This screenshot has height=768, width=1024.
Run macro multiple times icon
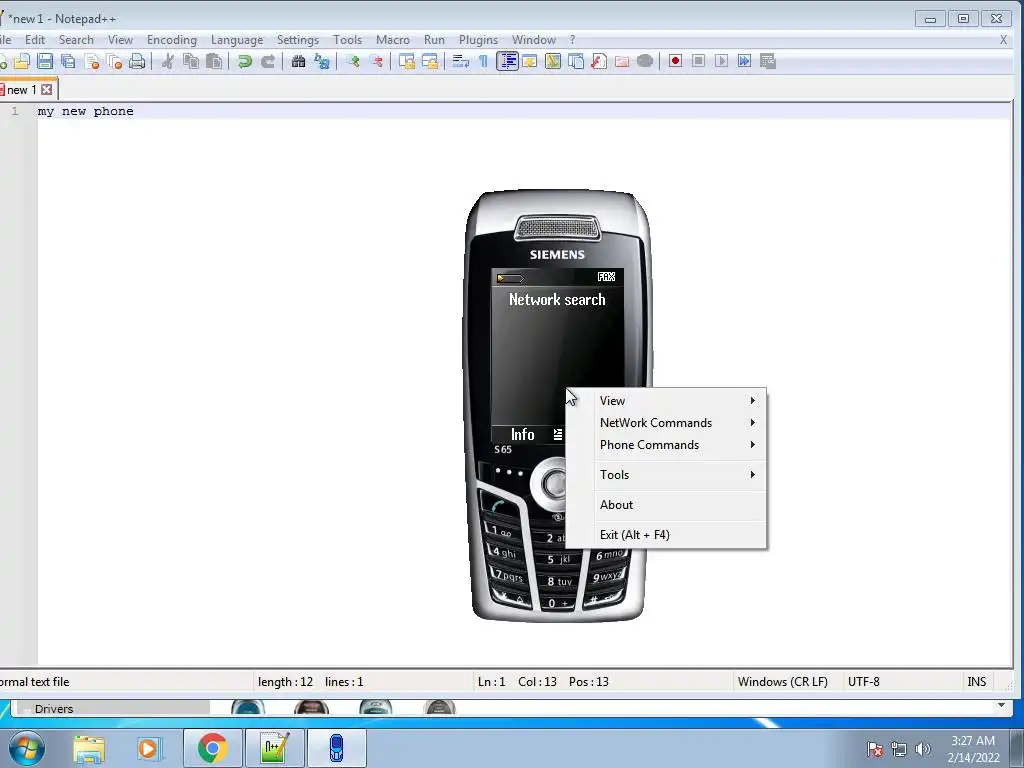744,61
